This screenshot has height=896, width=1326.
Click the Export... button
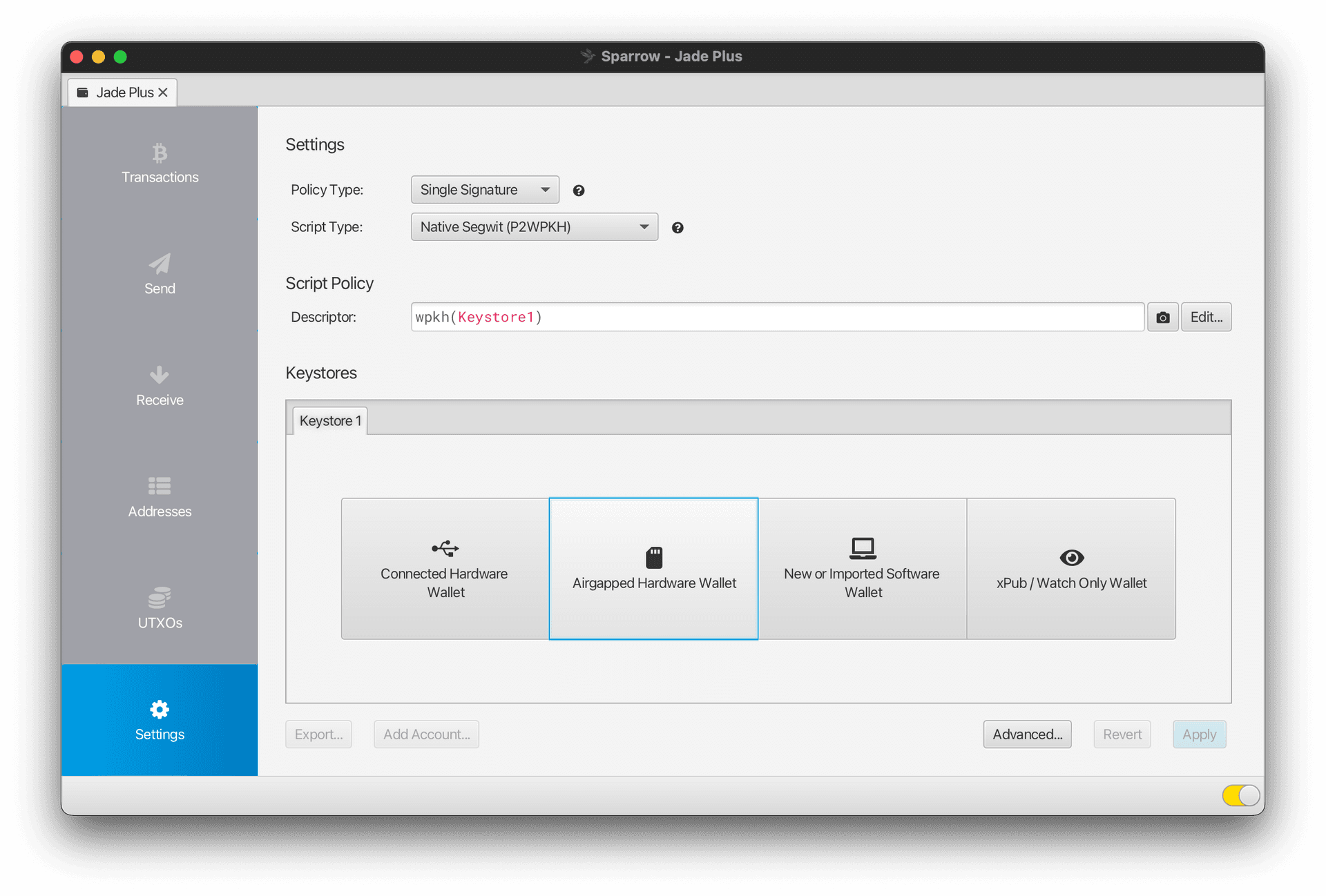tap(318, 734)
